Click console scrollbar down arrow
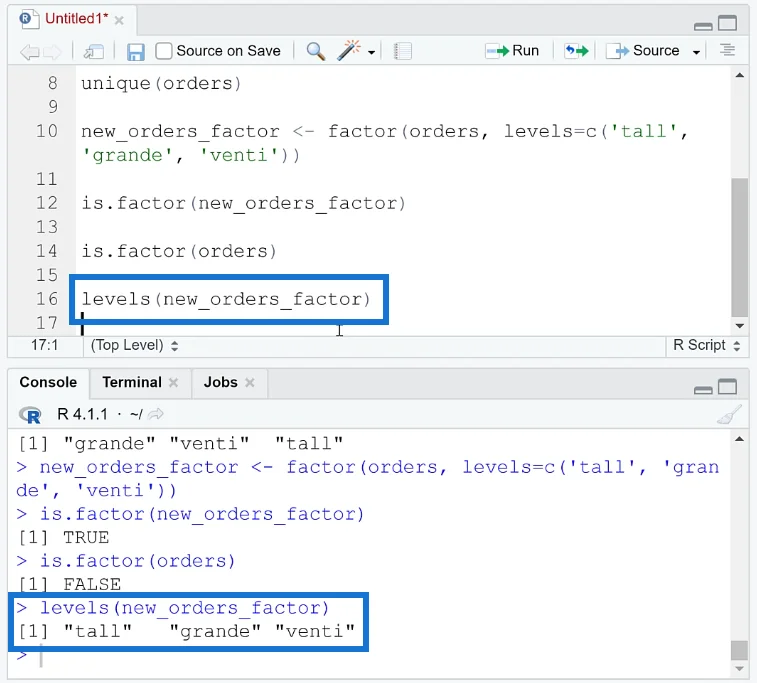This screenshot has height=683, width=757. coord(740,669)
